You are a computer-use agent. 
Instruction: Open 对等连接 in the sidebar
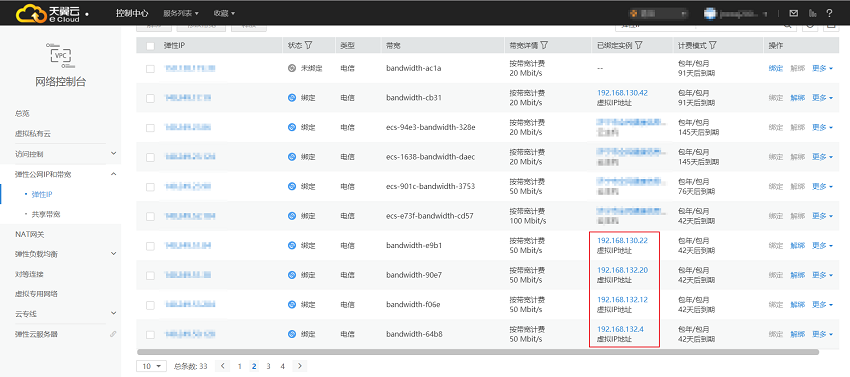pyautogui.click(x=29, y=274)
